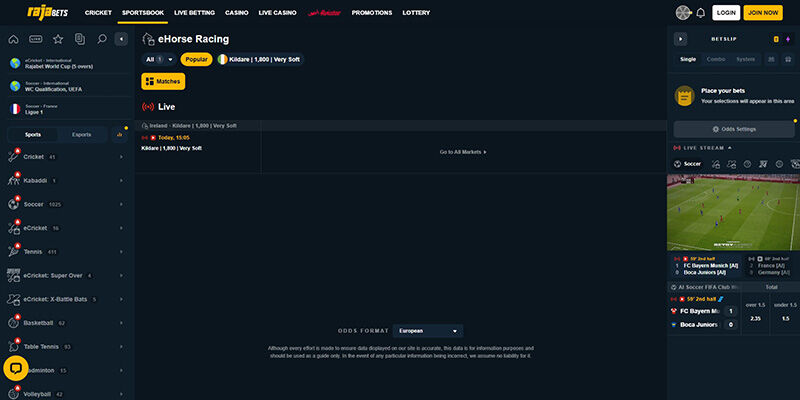Open the All filter dropdown
Viewport: 800px width, 400px height.
tap(159, 60)
